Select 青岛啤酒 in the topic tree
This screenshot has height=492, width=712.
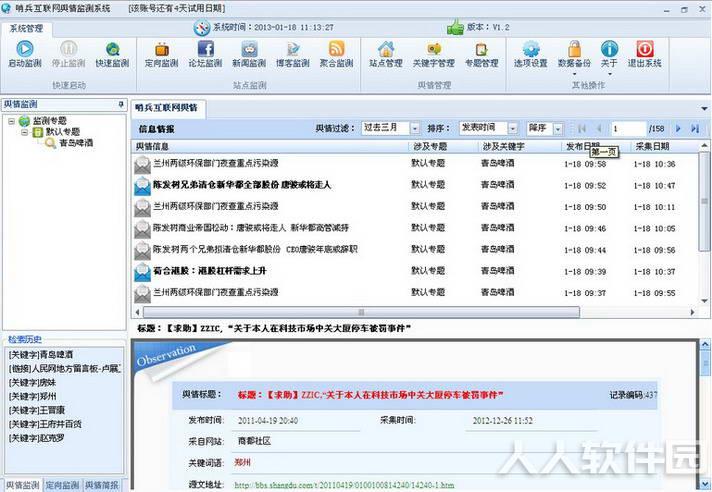76,143
